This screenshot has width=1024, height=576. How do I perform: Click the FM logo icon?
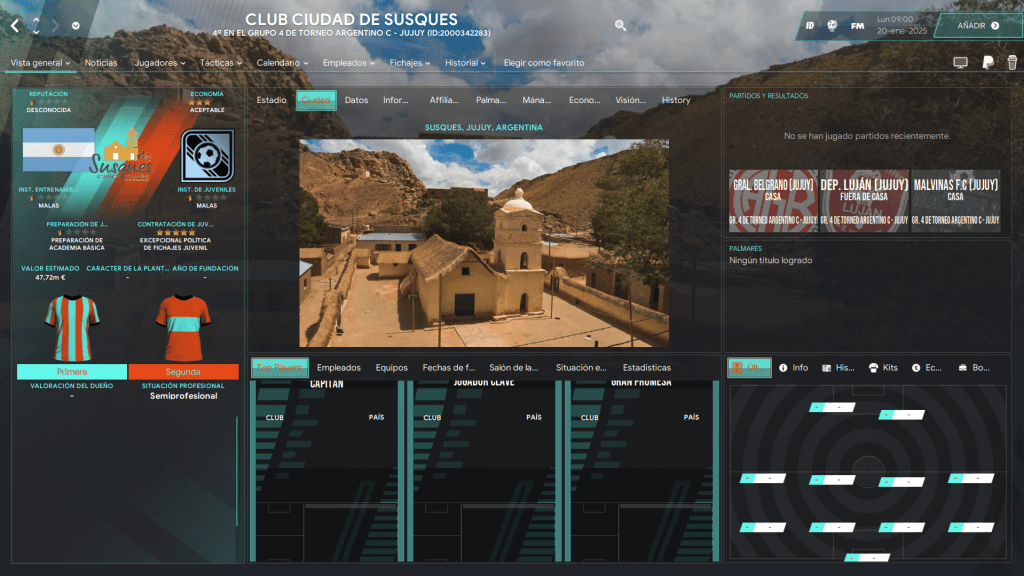(857, 25)
